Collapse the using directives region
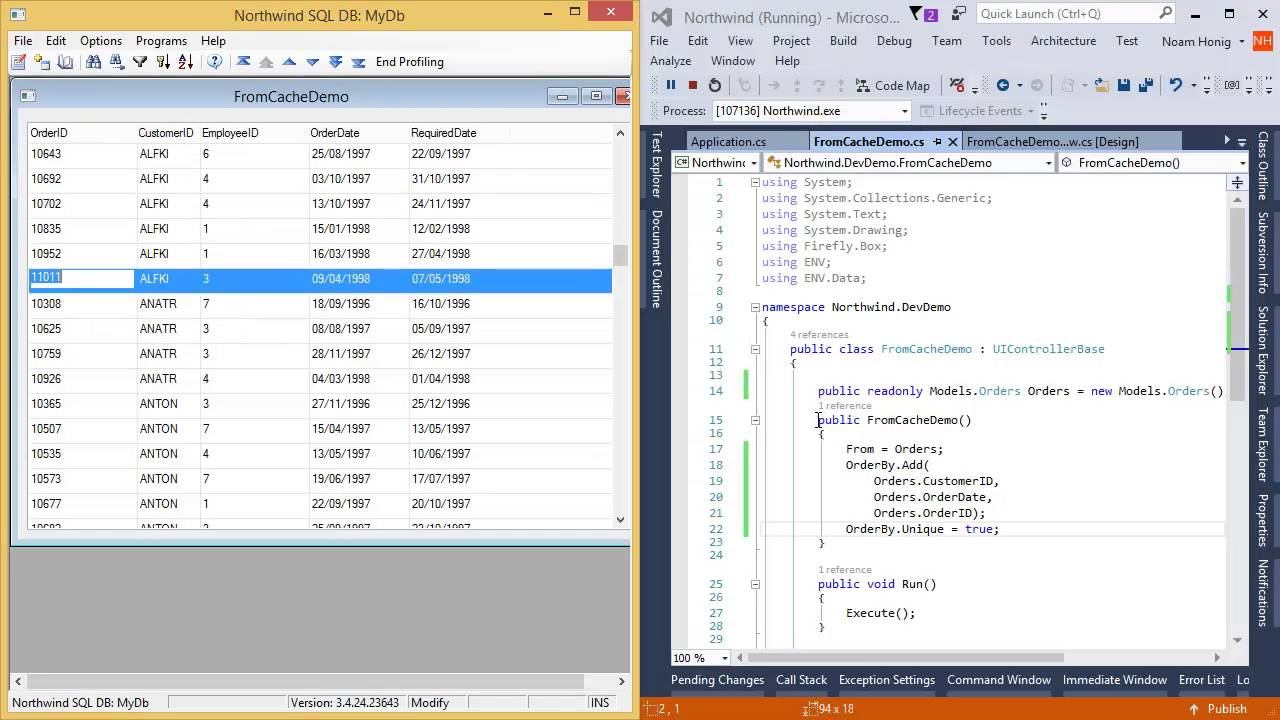Screen dimensions: 1280x720 coord(755,183)
